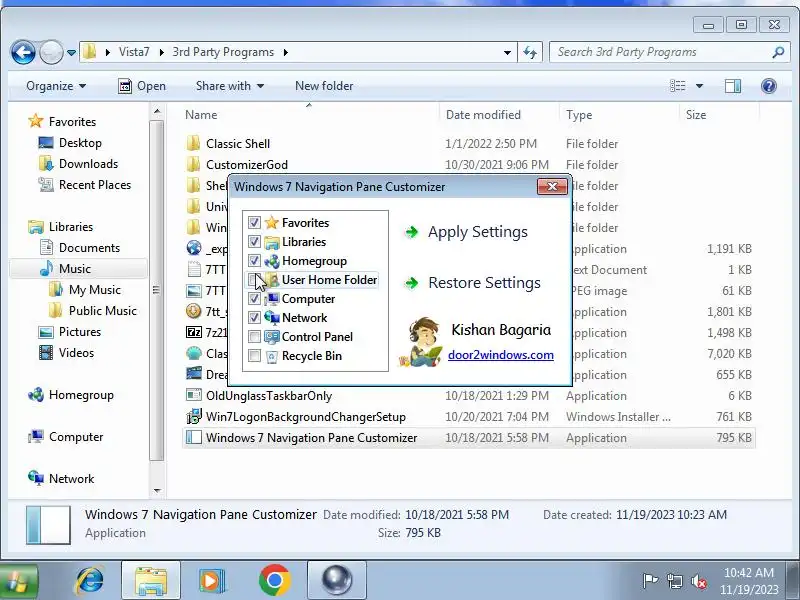800x600 pixels.
Task: Select Network in the navigation pane
Action: click(71, 479)
